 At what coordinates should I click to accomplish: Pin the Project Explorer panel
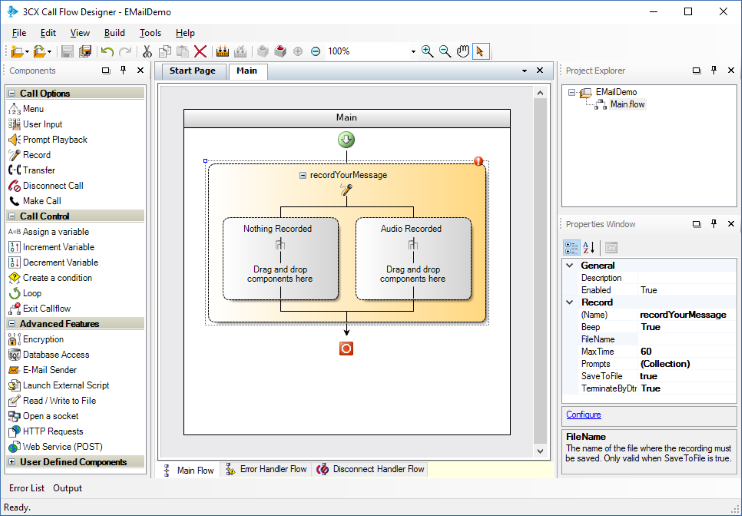tap(714, 70)
